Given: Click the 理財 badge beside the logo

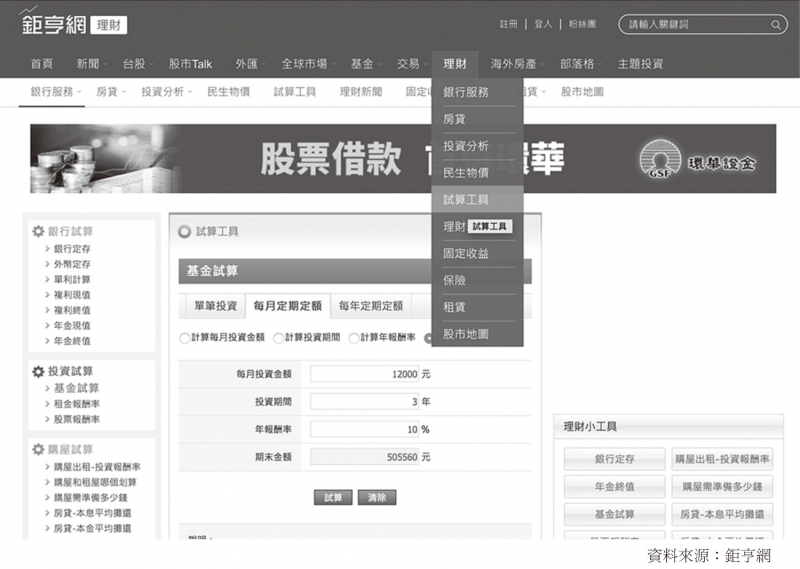Looking at the screenshot, I should click(108, 25).
